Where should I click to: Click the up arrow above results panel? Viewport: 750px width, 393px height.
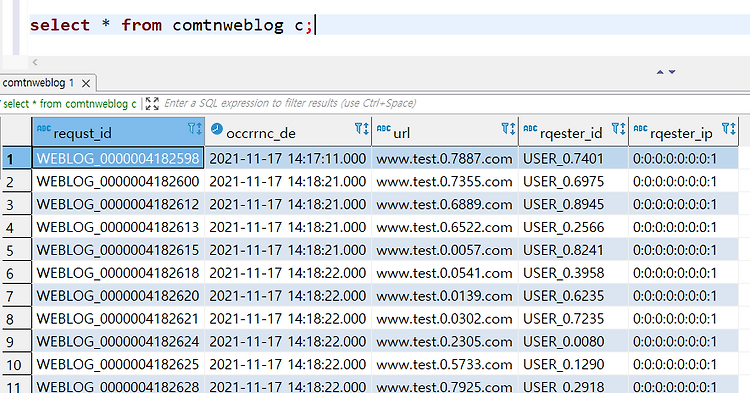pos(660,72)
